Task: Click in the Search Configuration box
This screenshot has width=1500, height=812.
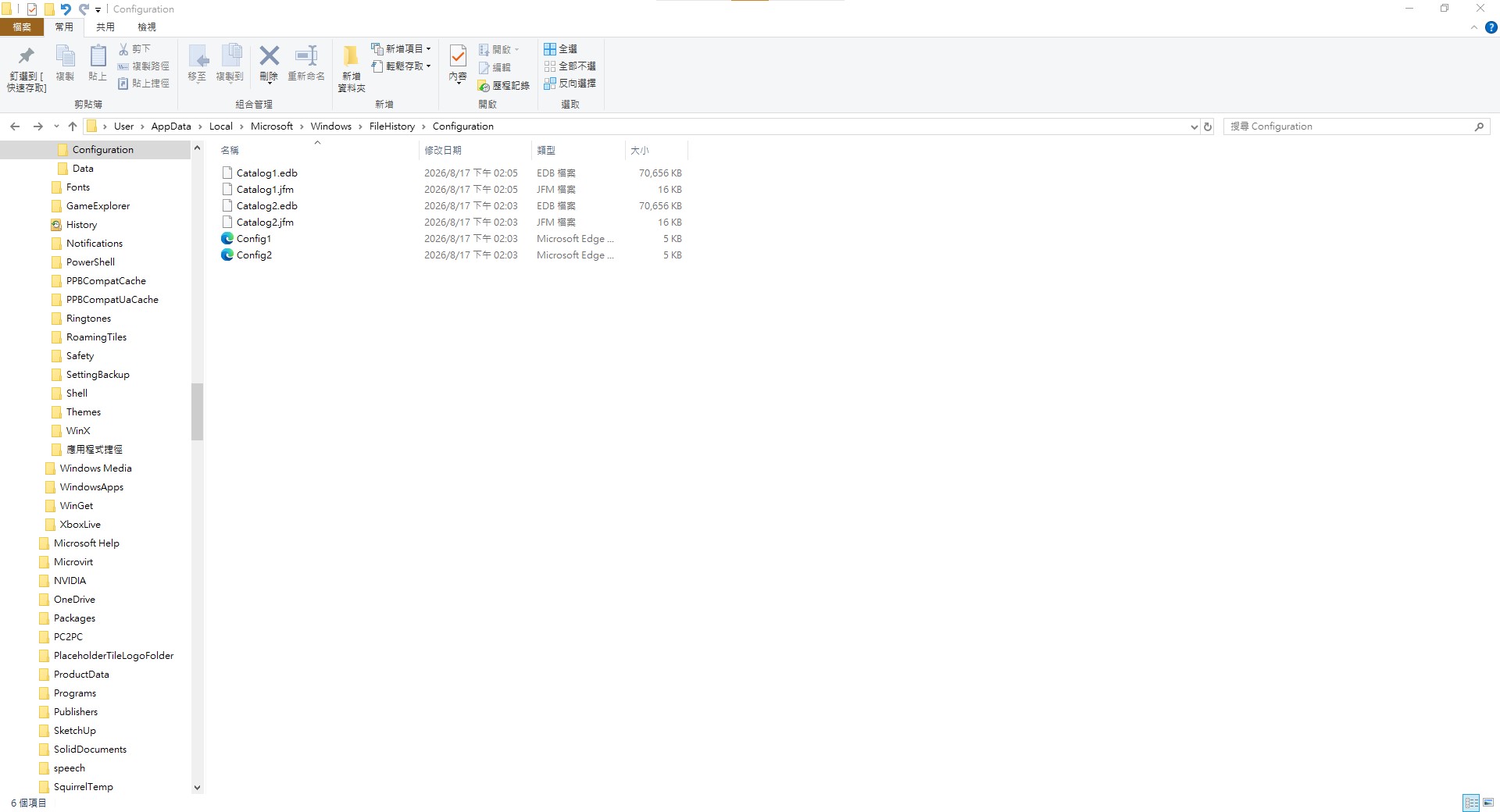Action: point(1348,126)
